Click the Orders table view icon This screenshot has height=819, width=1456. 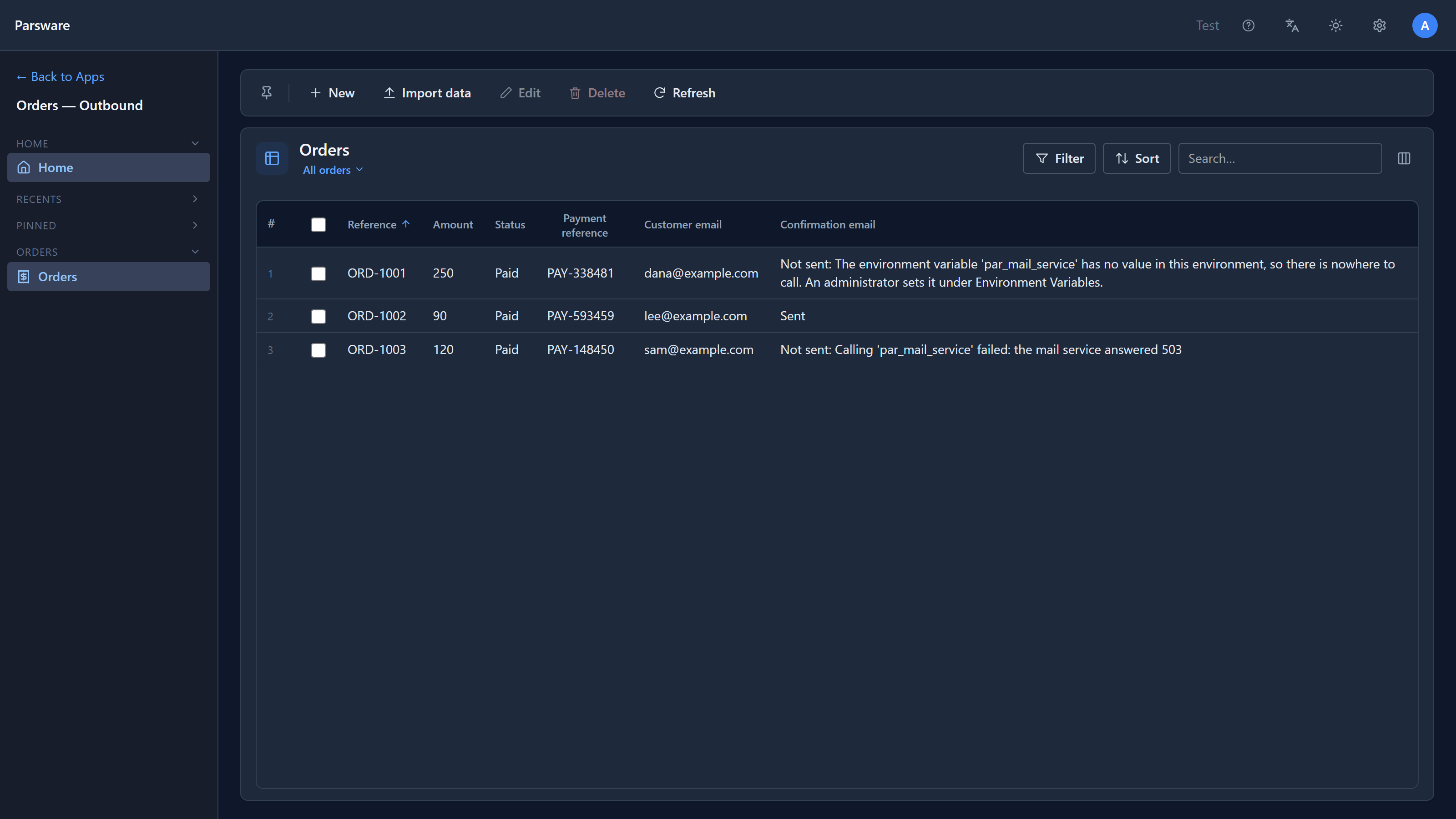tap(272, 158)
